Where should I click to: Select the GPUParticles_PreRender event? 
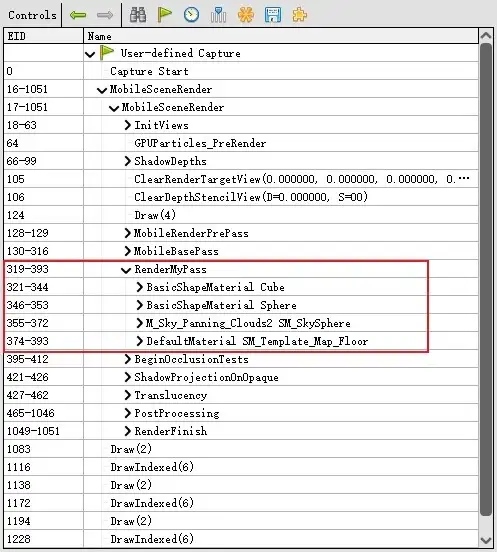(200, 143)
